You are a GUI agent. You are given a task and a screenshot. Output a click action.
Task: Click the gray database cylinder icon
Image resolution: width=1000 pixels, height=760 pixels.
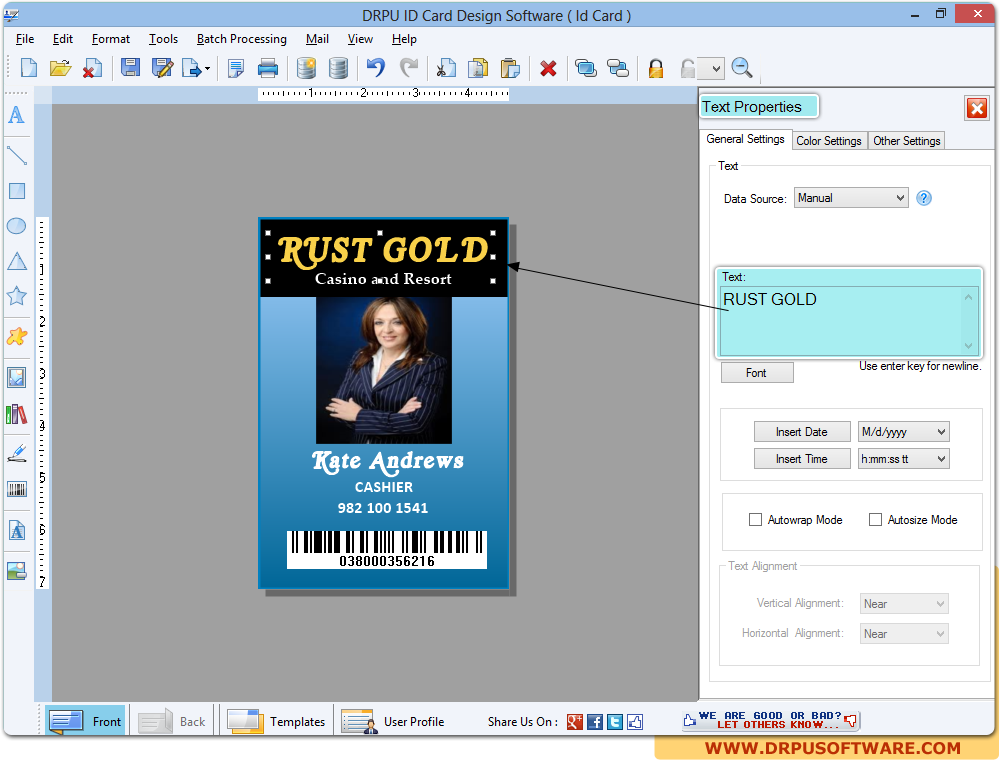tap(338, 68)
